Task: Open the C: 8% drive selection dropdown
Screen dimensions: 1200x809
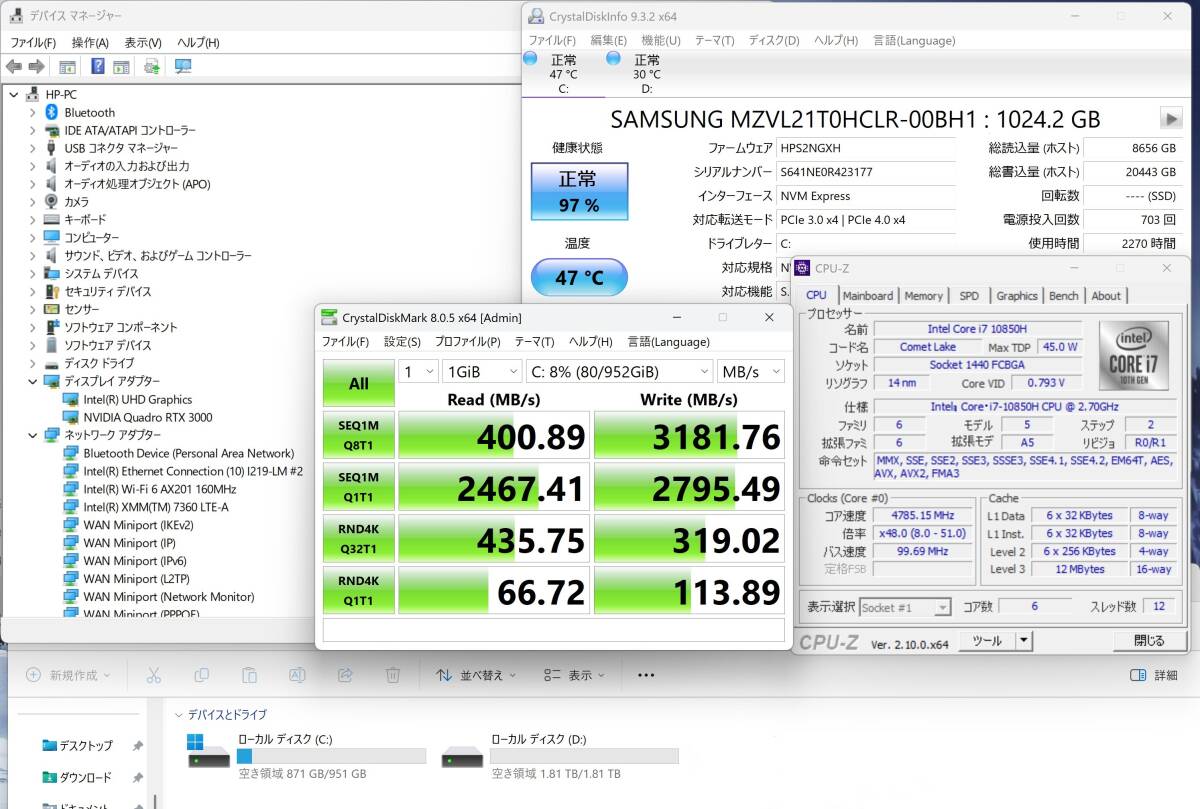Action: [x=619, y=371]
